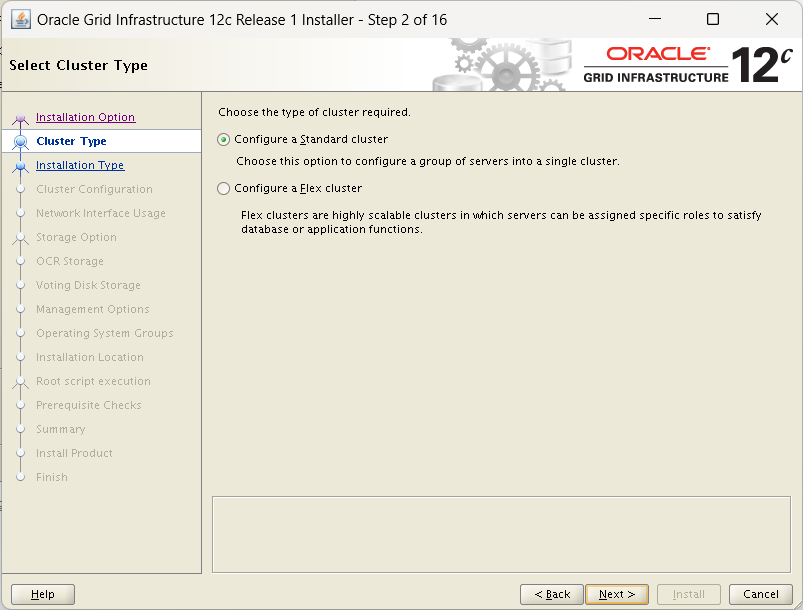Click the Flex clusters description text
Screen dimensions: 803x610
[x=501, y=222]
